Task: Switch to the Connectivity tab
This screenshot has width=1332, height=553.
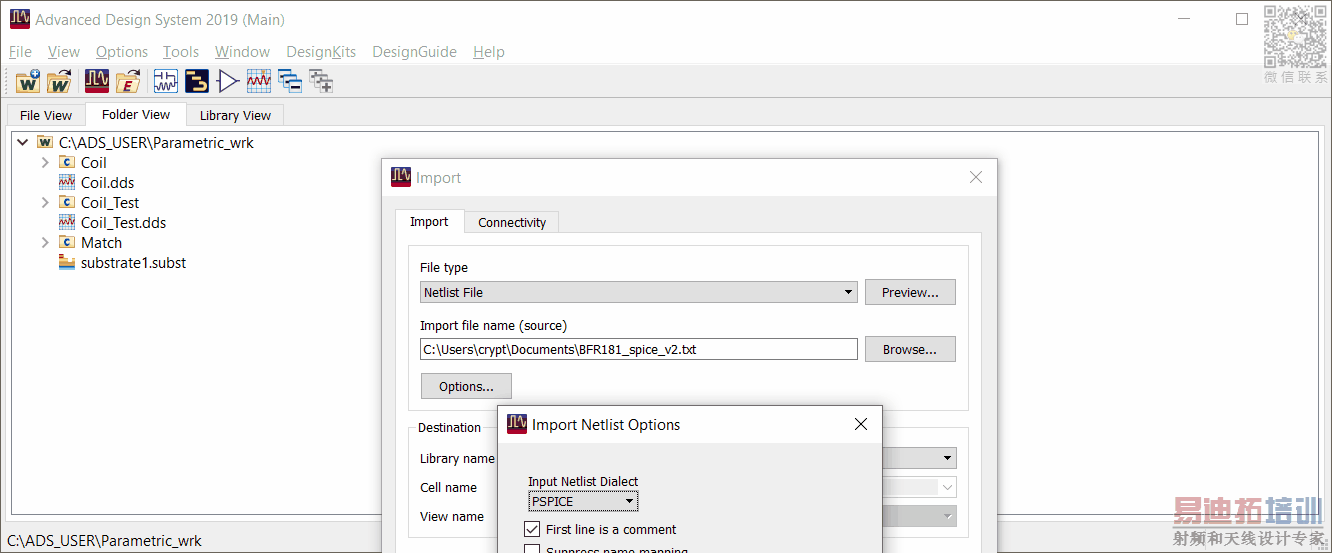Action: tap(512, 222)
